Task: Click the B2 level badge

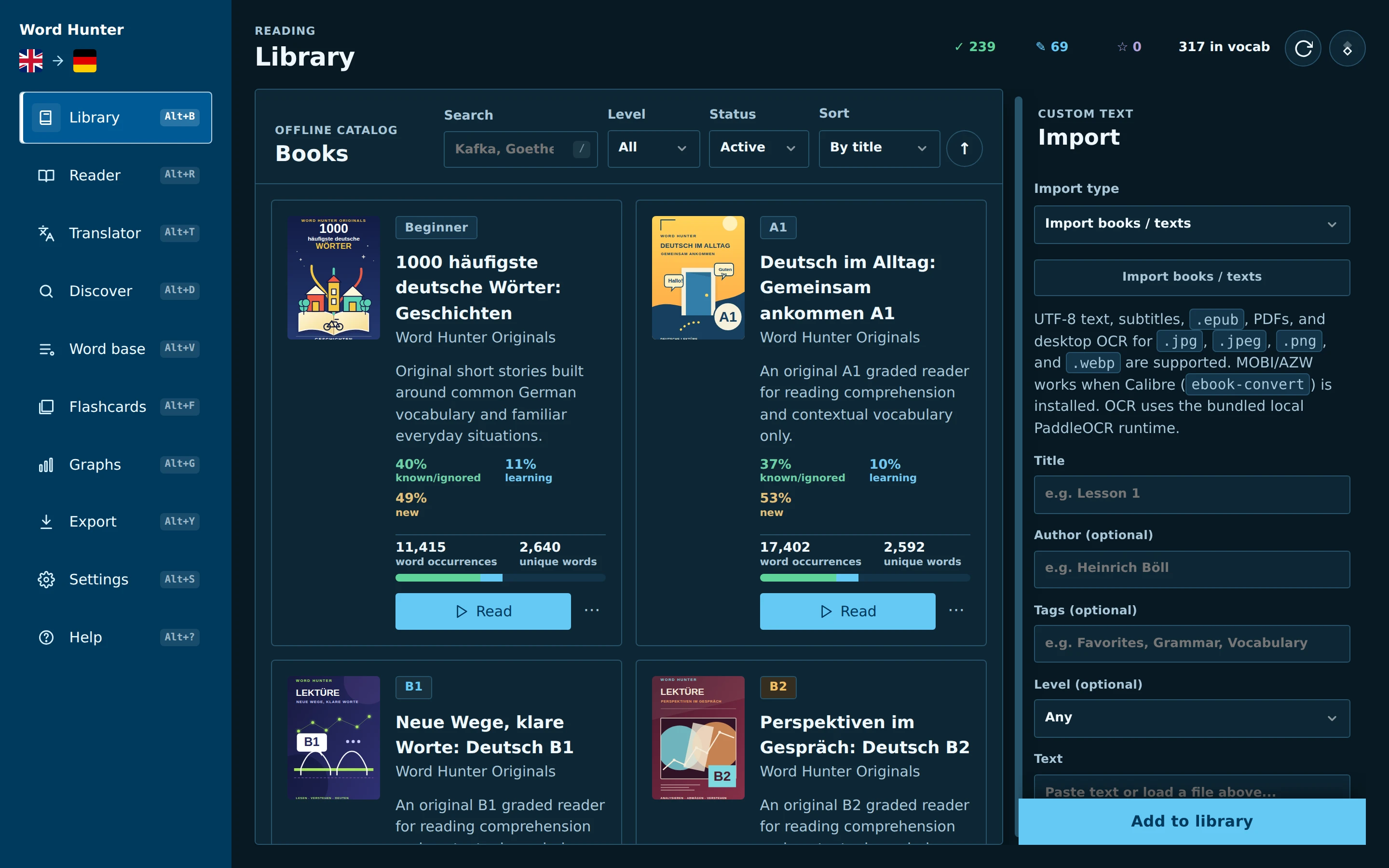Action: [778, 687]
